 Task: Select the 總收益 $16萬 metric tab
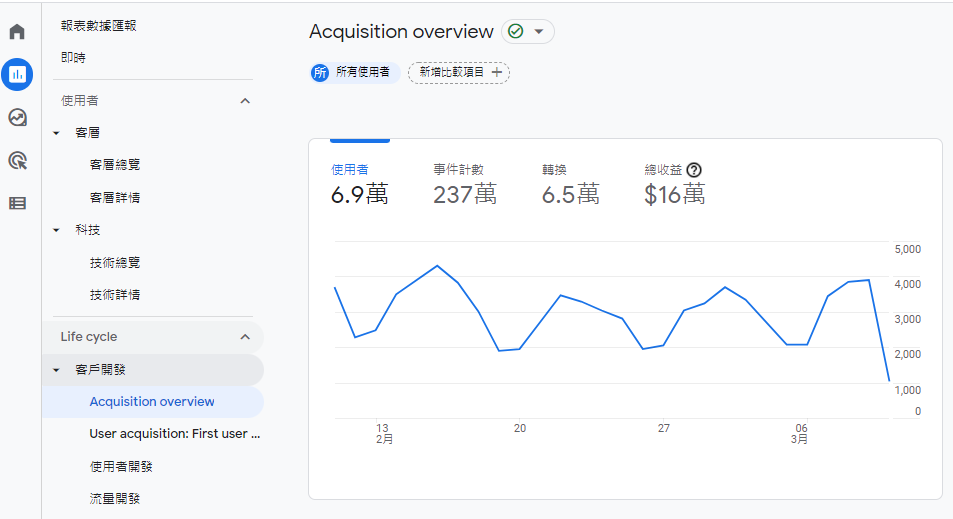(675, 185)
